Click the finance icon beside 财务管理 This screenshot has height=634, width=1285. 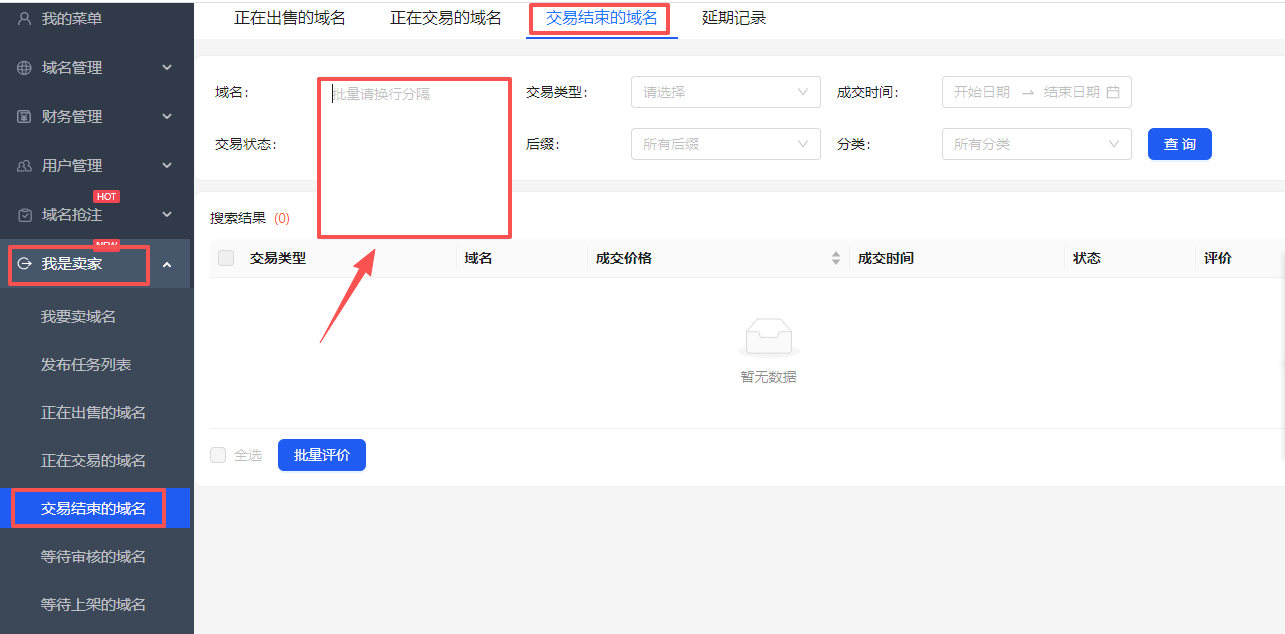[25, 117]
